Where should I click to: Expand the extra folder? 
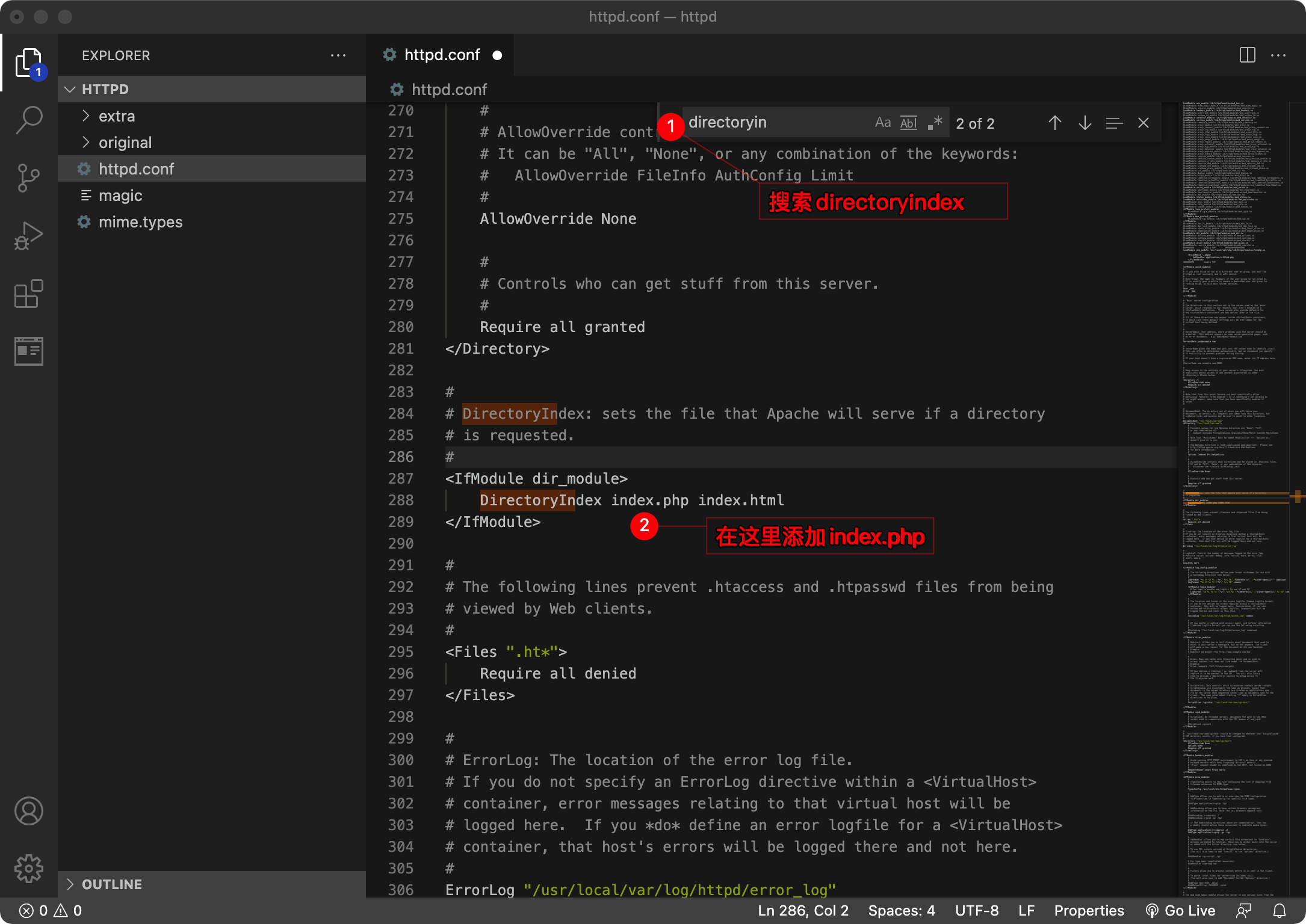tap(117, 116)
